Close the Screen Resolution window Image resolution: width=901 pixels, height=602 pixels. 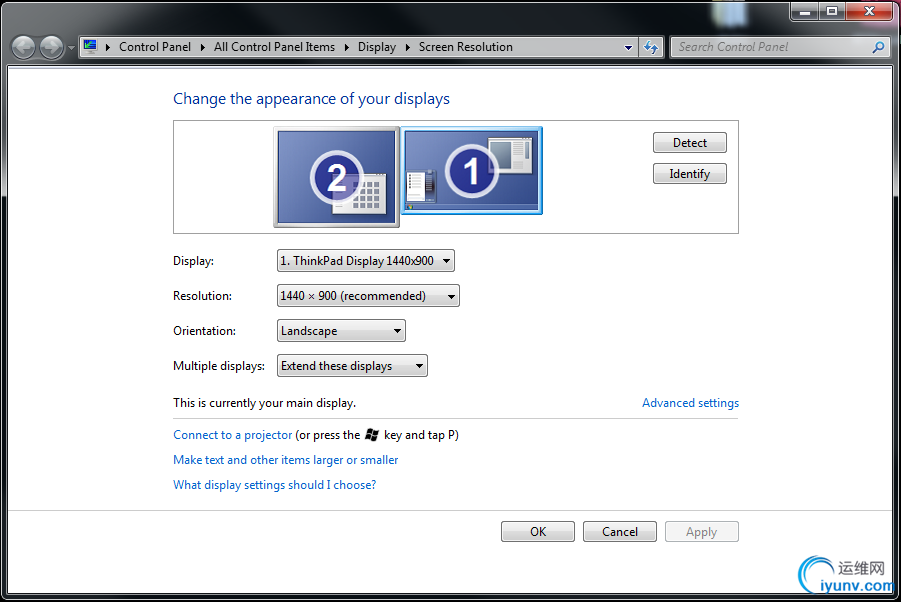tap(869, 11)
